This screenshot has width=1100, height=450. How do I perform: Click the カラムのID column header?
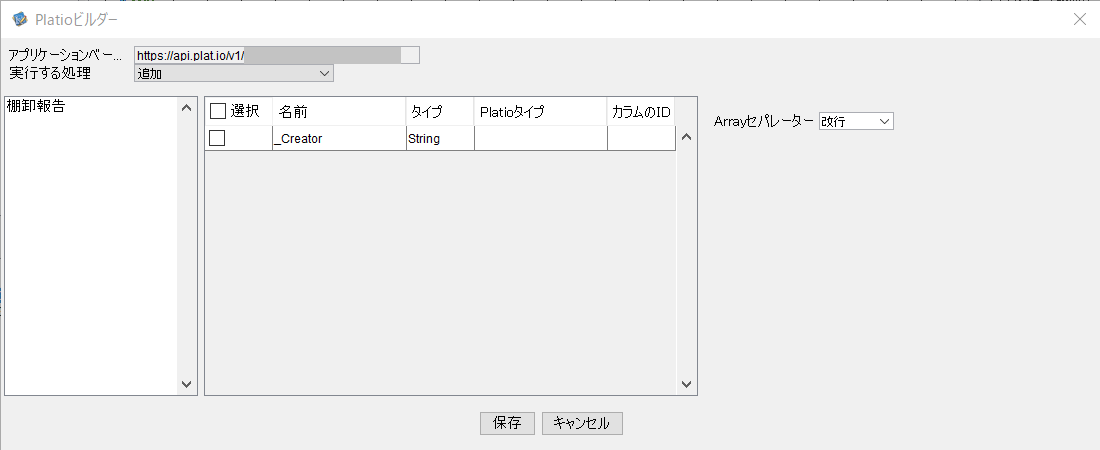pos(641,112)
